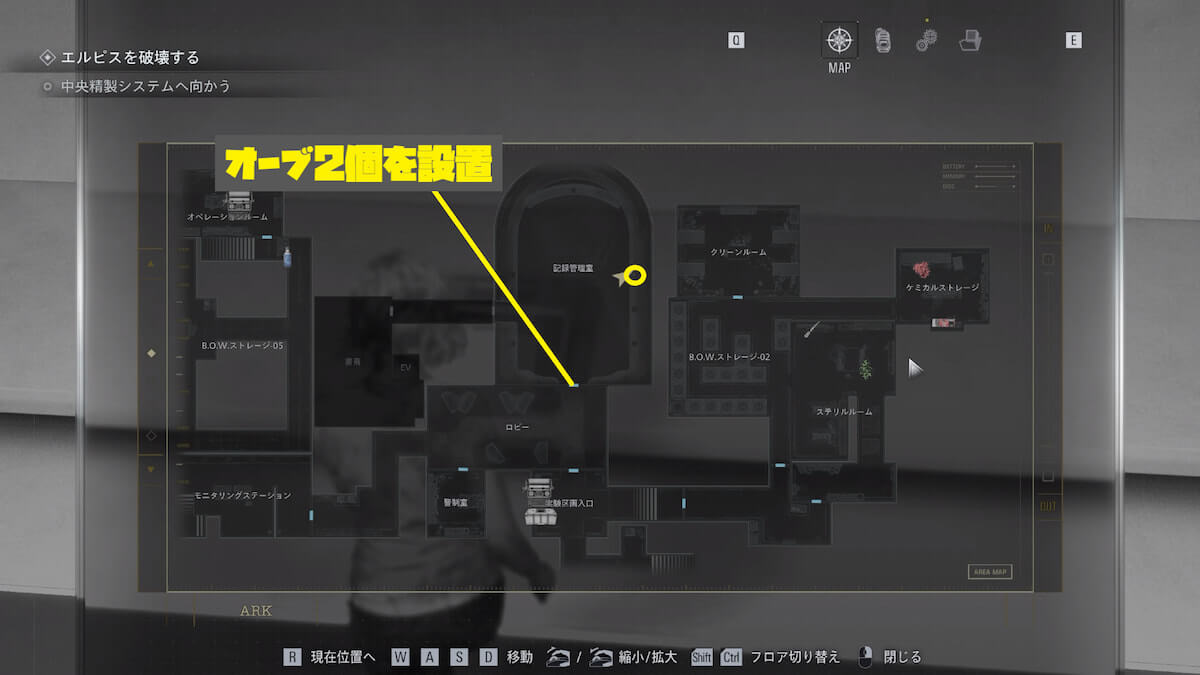Click zoom IN label on right slider
This screenshot has width=1200, height=675.
coord(1048,229)
